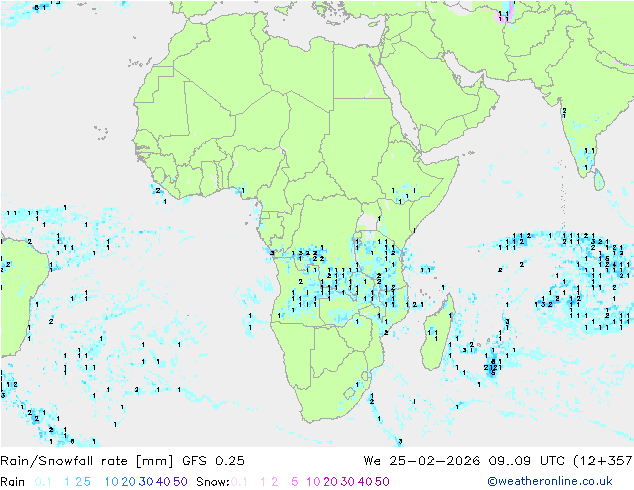Select the Snow legend 40 value
Image resolution: width=634 pixels, height=490 pixels.
365,482
